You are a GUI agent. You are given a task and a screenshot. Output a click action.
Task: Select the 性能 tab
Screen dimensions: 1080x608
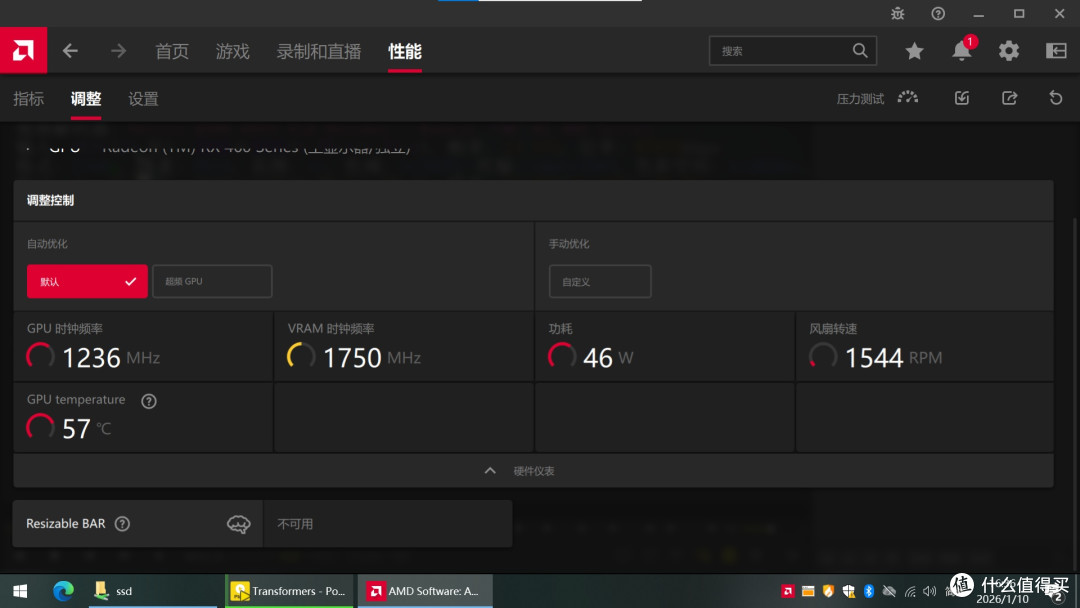404,51
